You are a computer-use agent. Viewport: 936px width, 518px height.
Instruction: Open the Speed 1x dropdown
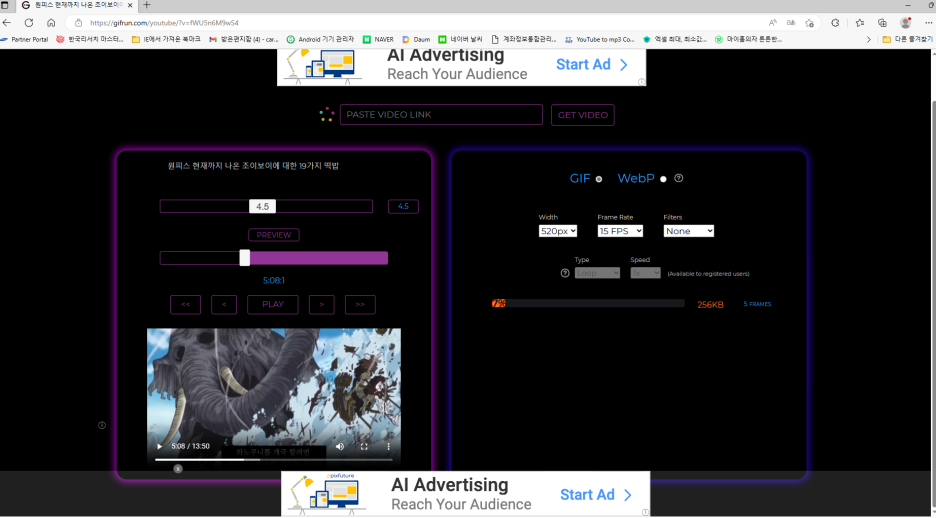(645, 273)
